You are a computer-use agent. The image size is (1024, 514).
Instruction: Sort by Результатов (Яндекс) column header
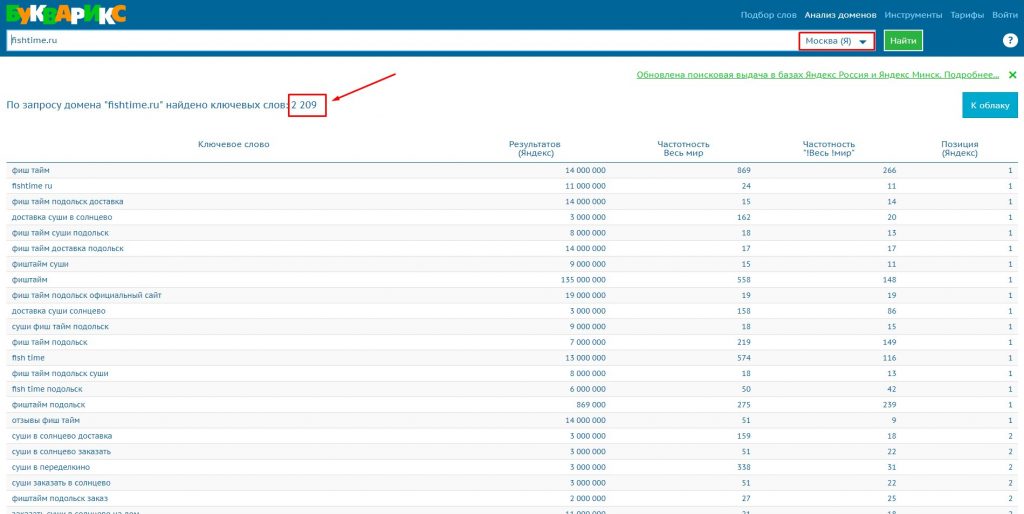pos(535,149)
